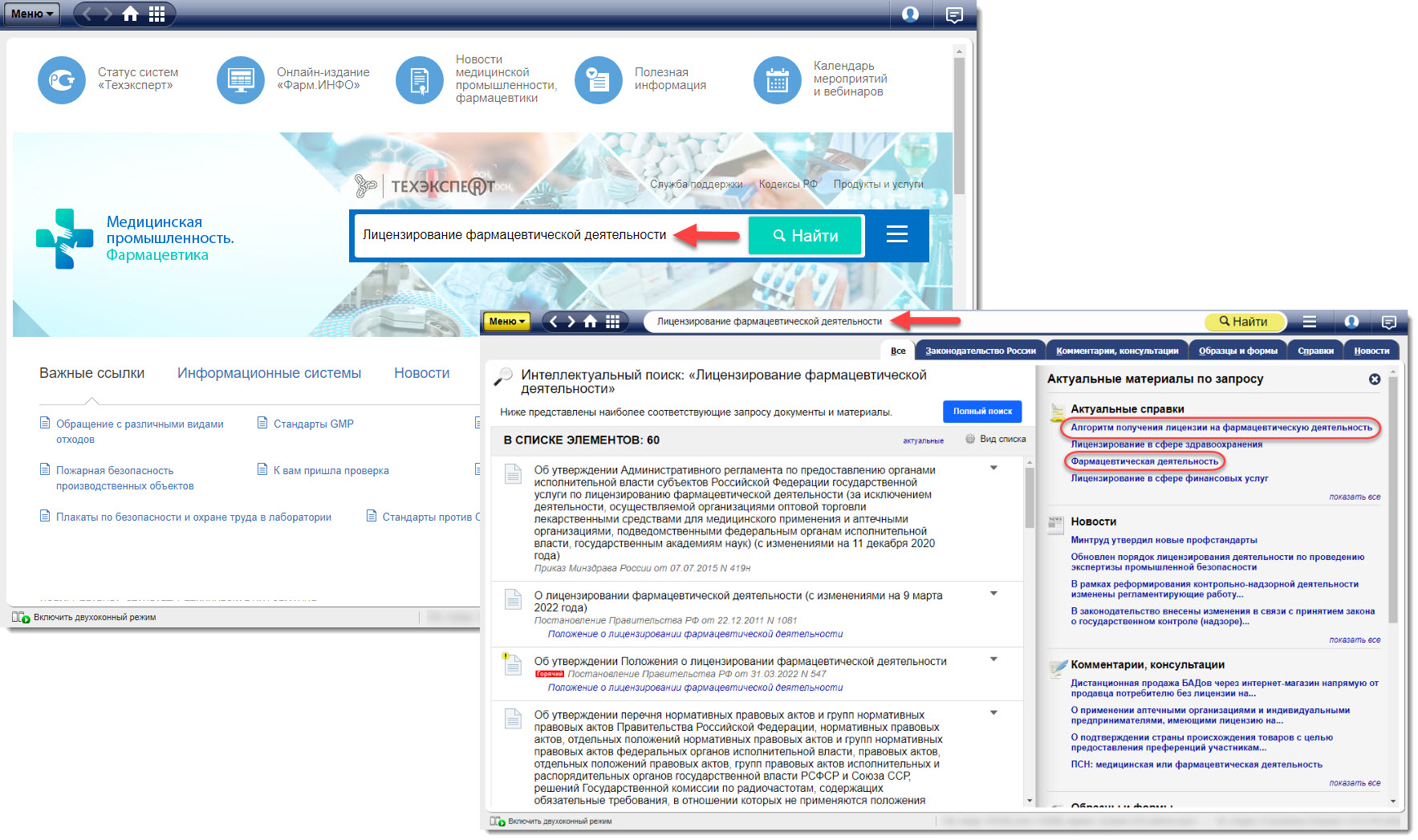The height and width of the screenshot is (840, 1418).
Task: Click the home icon in the front window
Action: [591, 322]
